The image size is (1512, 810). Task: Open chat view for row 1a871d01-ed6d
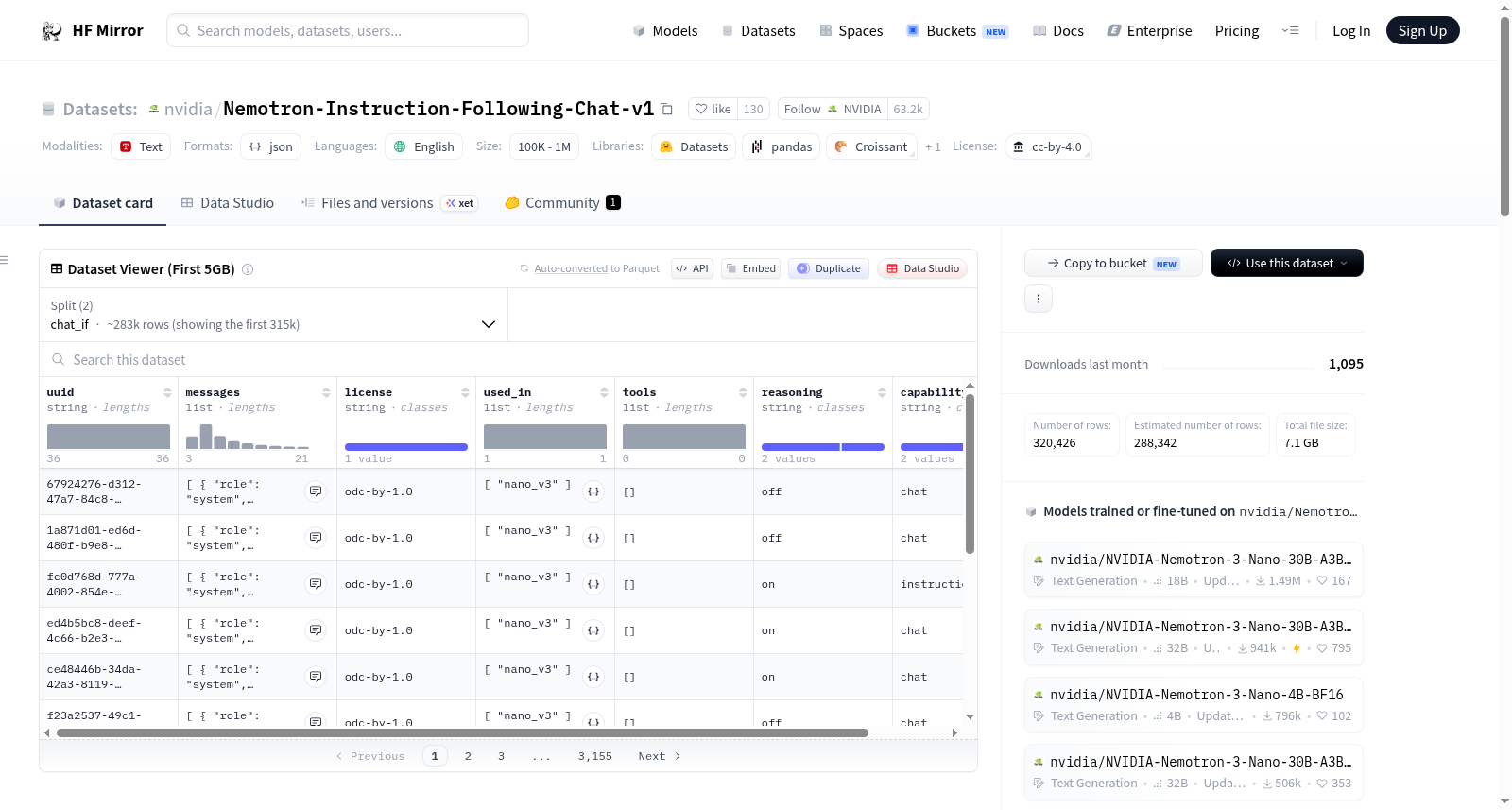coord(316,538)
